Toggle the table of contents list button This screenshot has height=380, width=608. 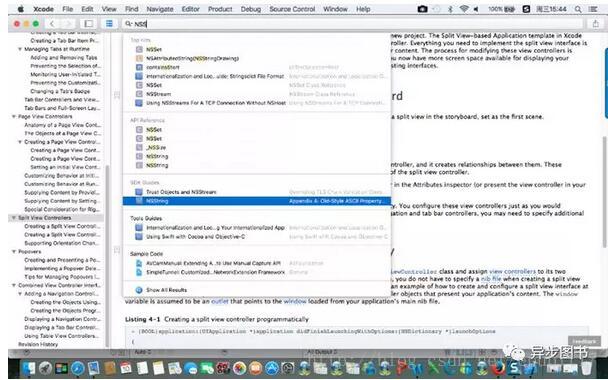pos(109,24)
